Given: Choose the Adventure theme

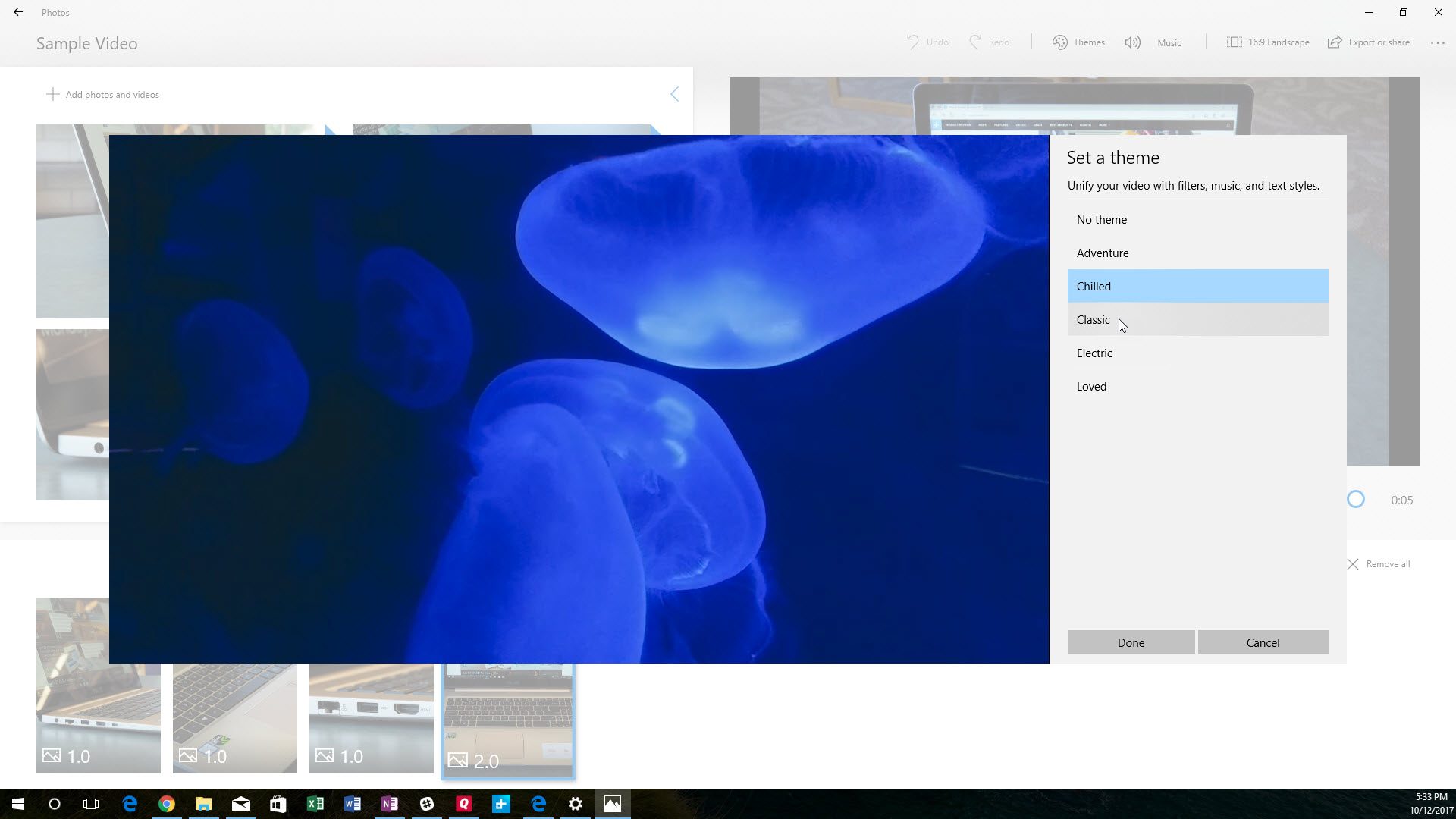Looking at the screenshot, I should [1197, 253].
